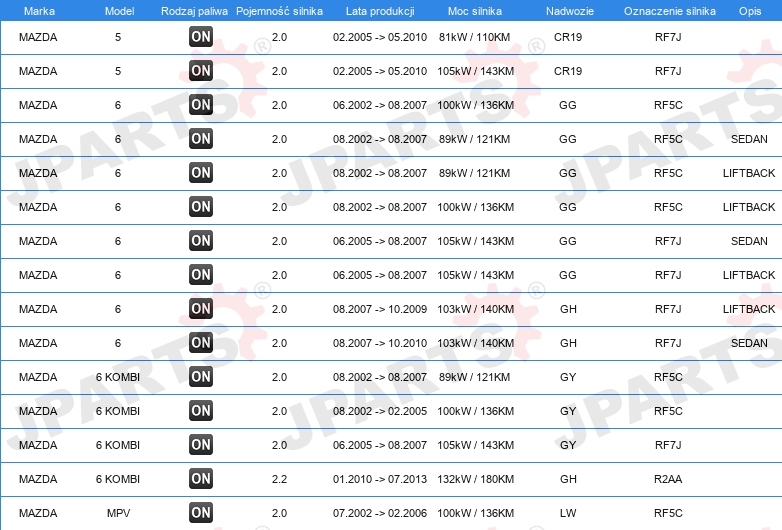
Task: Select the RF5C cell in the 08.2002 -> 02.2005 row
Action: [668, 411]
